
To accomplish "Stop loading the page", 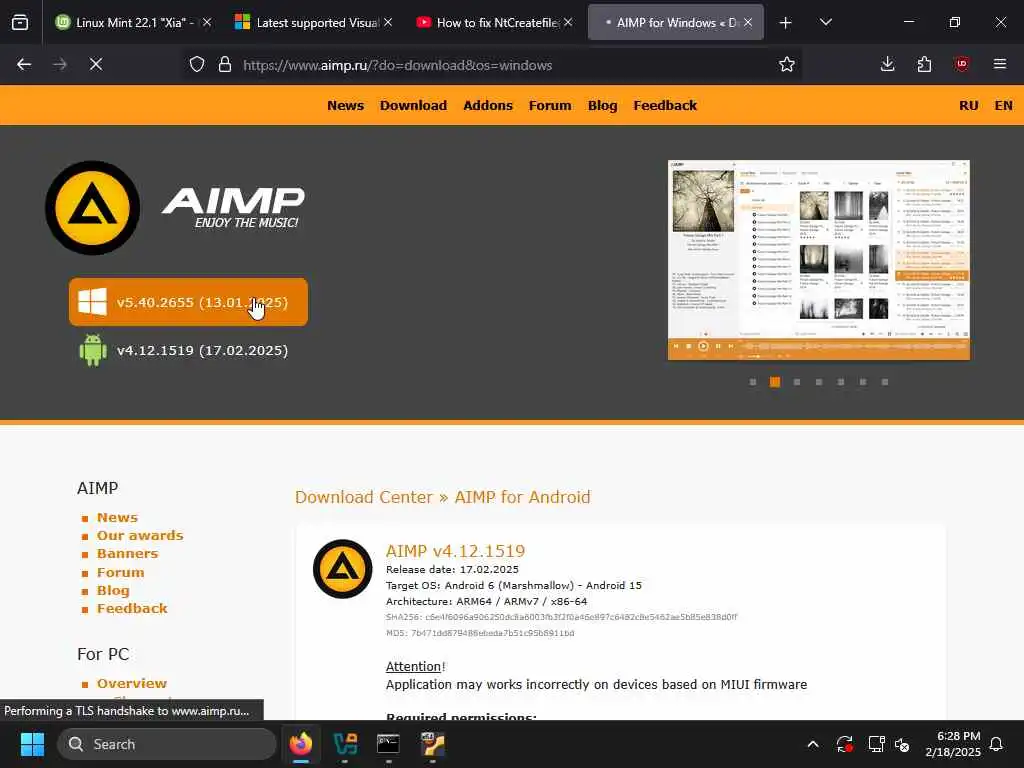I will [x=96, y=64].
